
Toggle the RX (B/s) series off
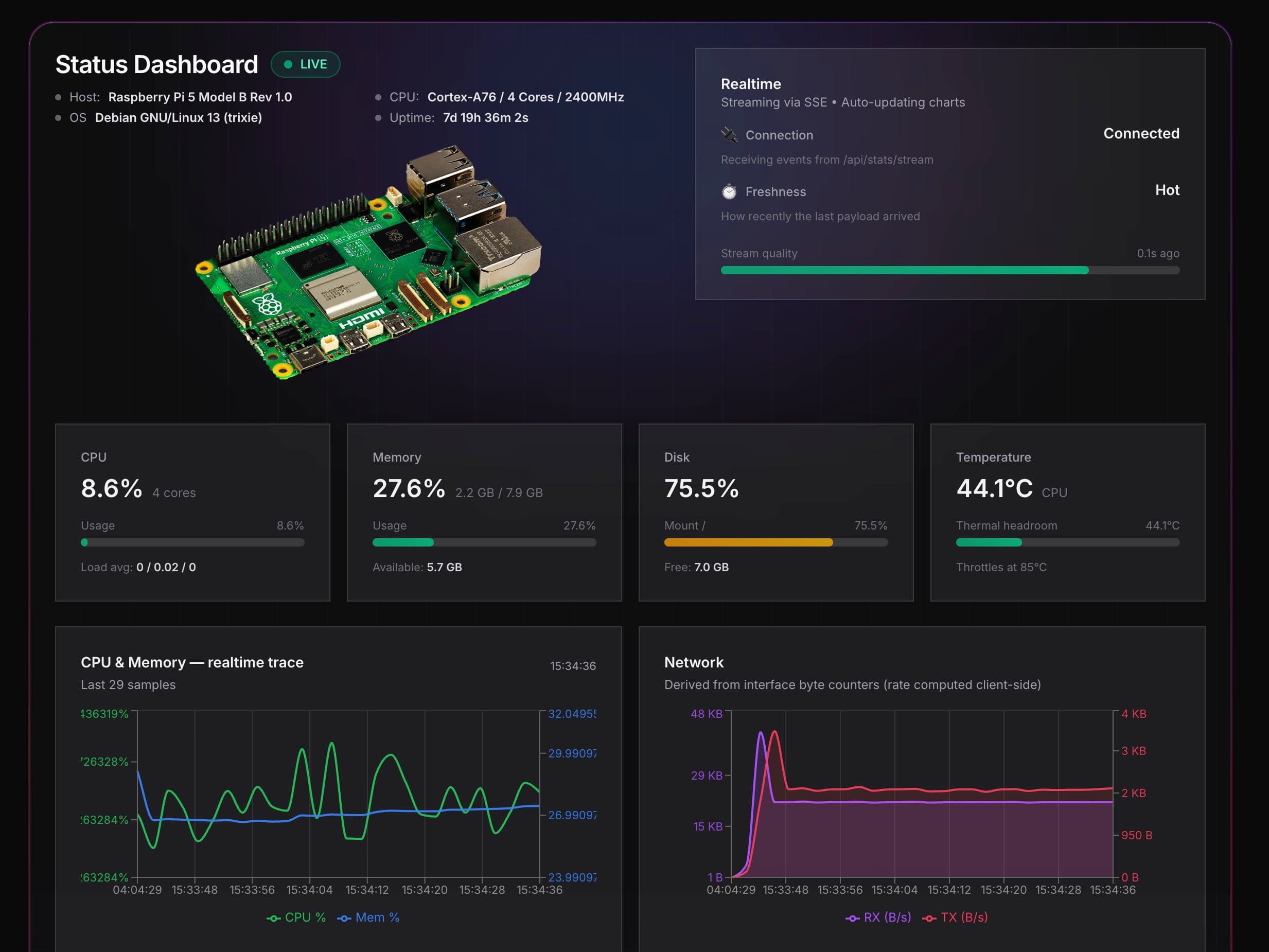click(876, 917)
